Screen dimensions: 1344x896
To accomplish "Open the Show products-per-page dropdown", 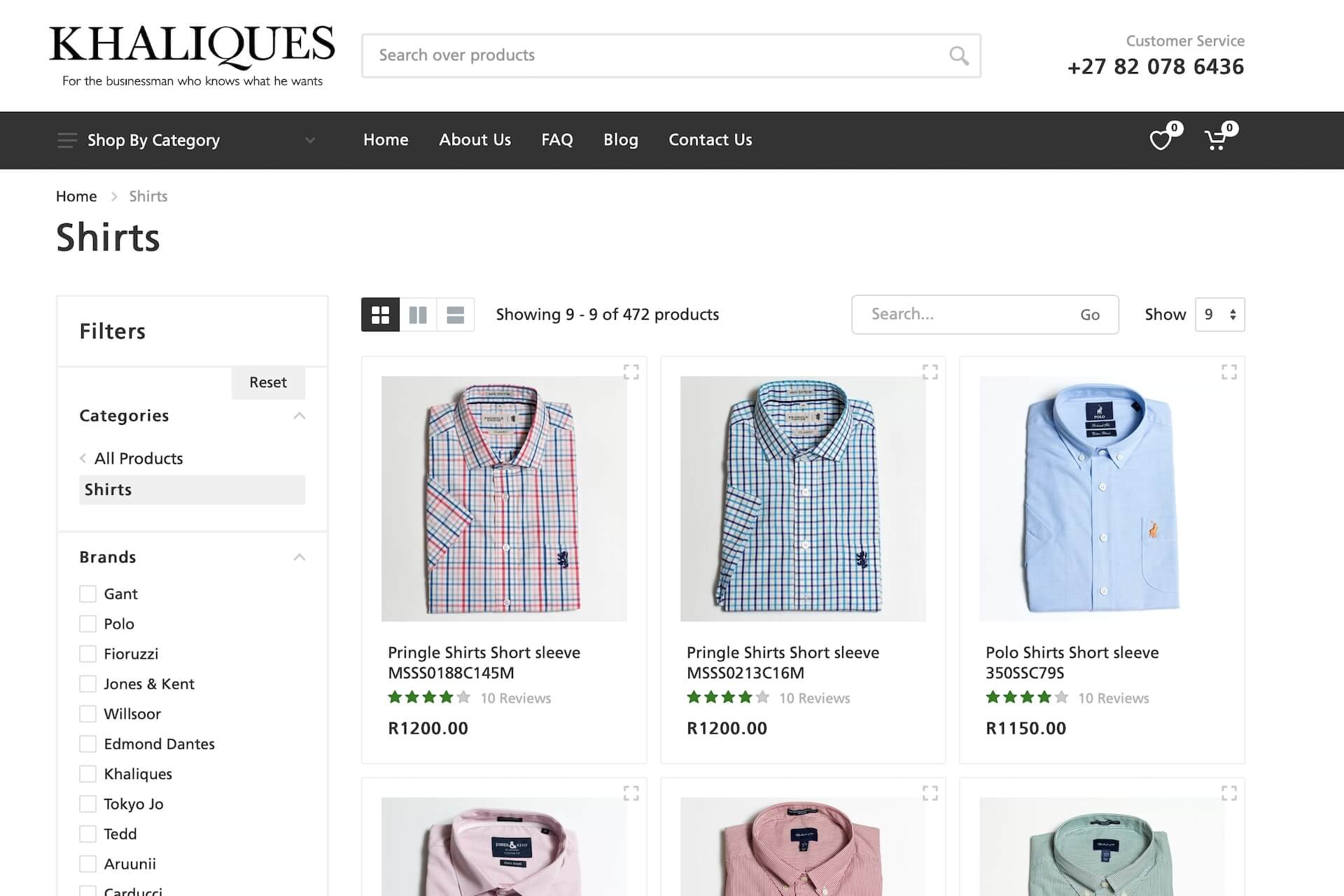I will (x=1219, y=314).
